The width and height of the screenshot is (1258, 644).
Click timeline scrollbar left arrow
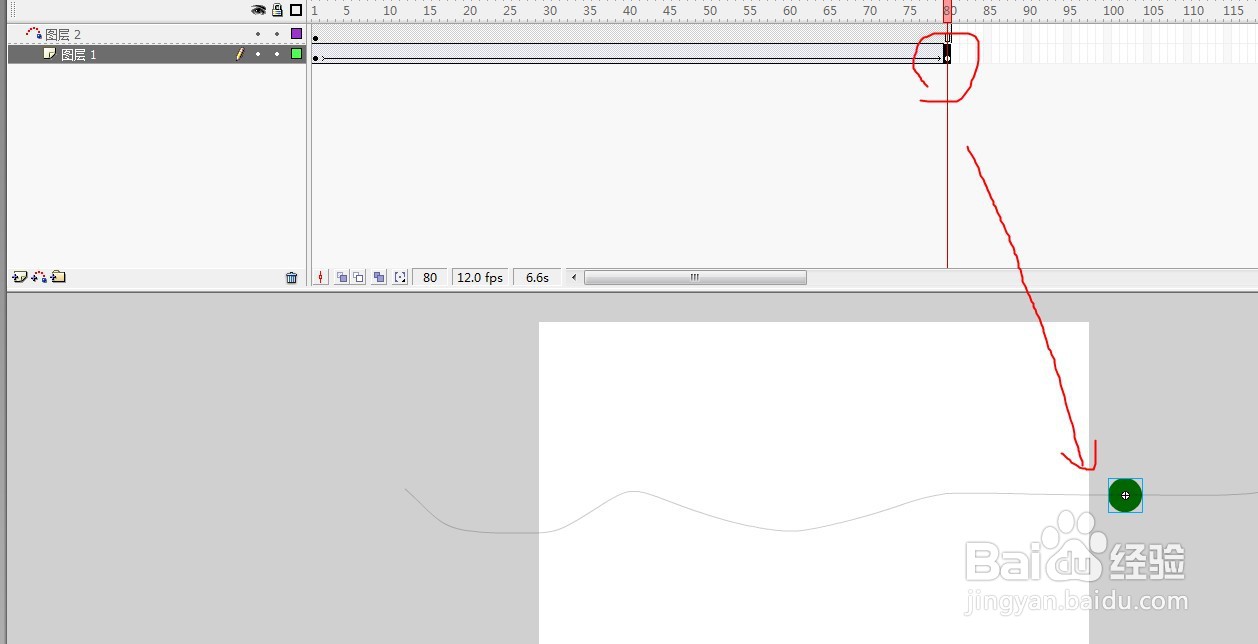[574, 277]
